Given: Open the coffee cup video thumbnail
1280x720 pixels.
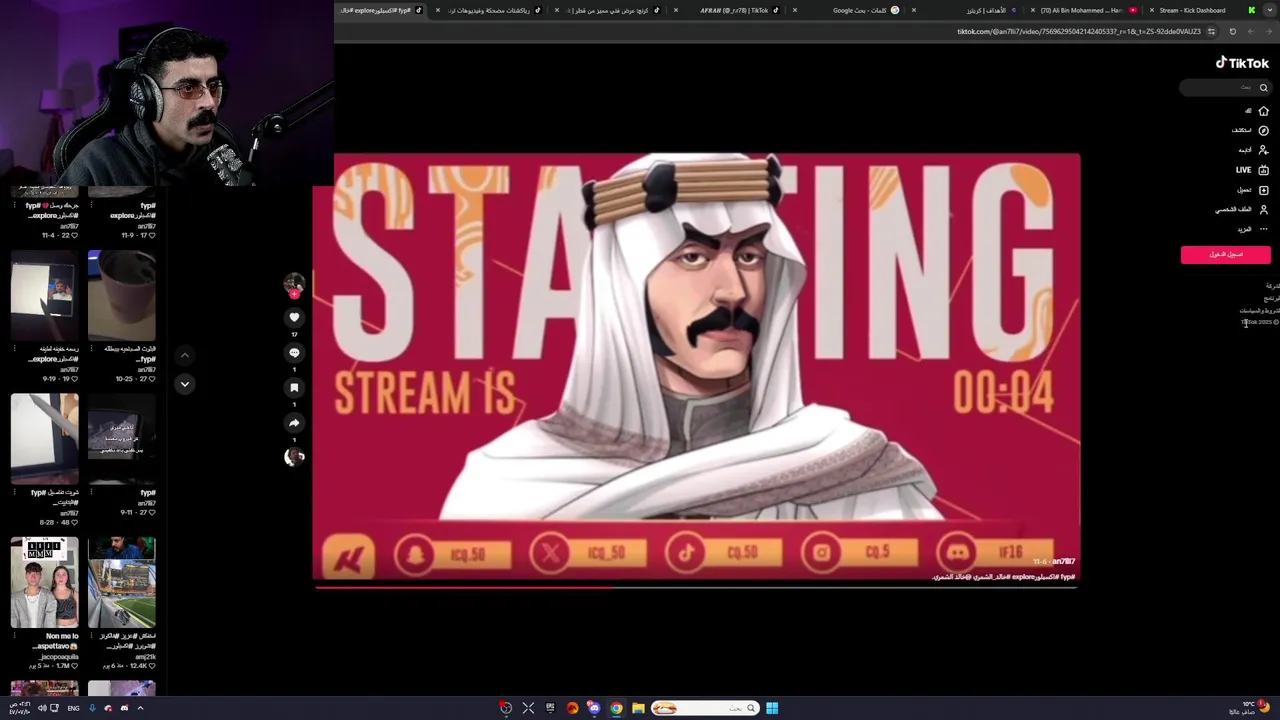Looking at the screenshot, I should click(x=121, y=296).
